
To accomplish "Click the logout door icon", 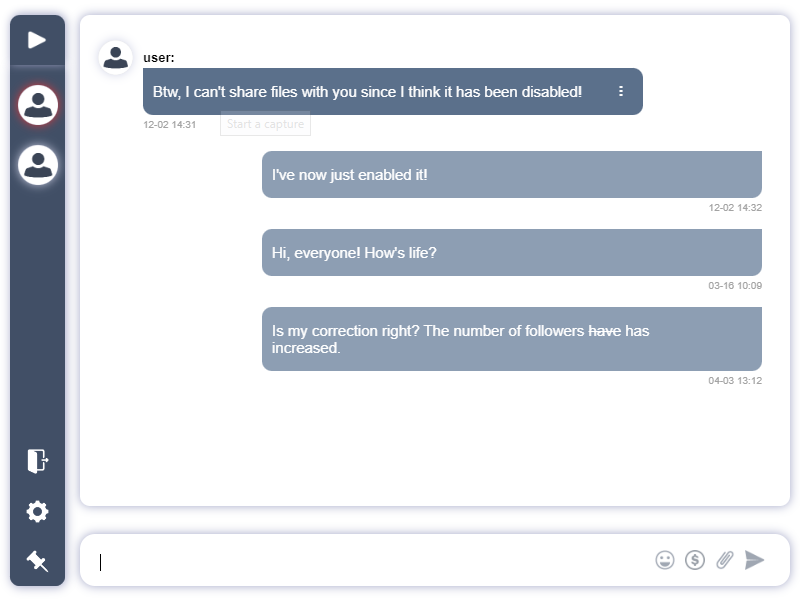I will point(37,460).
